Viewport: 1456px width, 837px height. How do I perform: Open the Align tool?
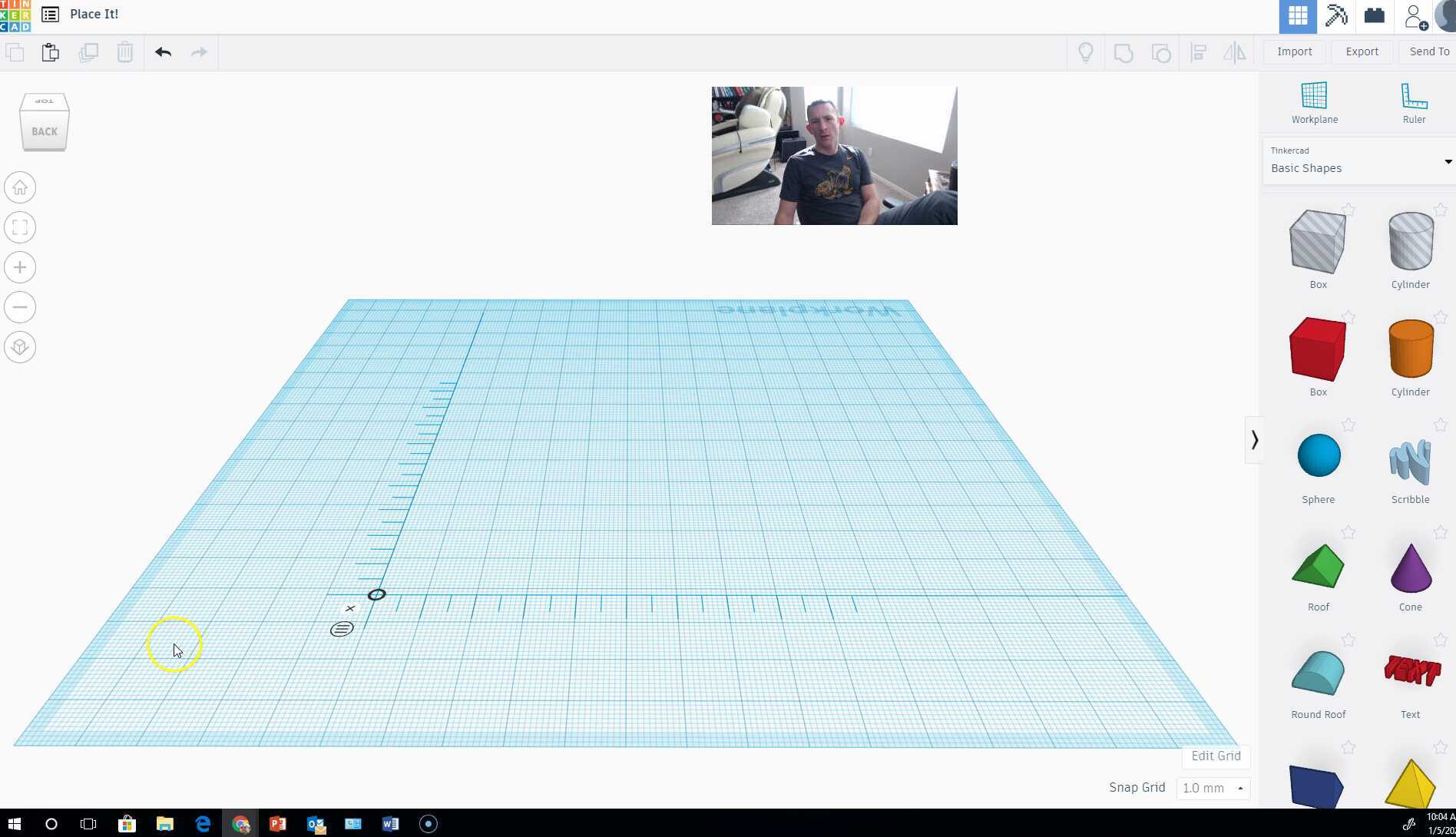click(x=1197, y=52)
